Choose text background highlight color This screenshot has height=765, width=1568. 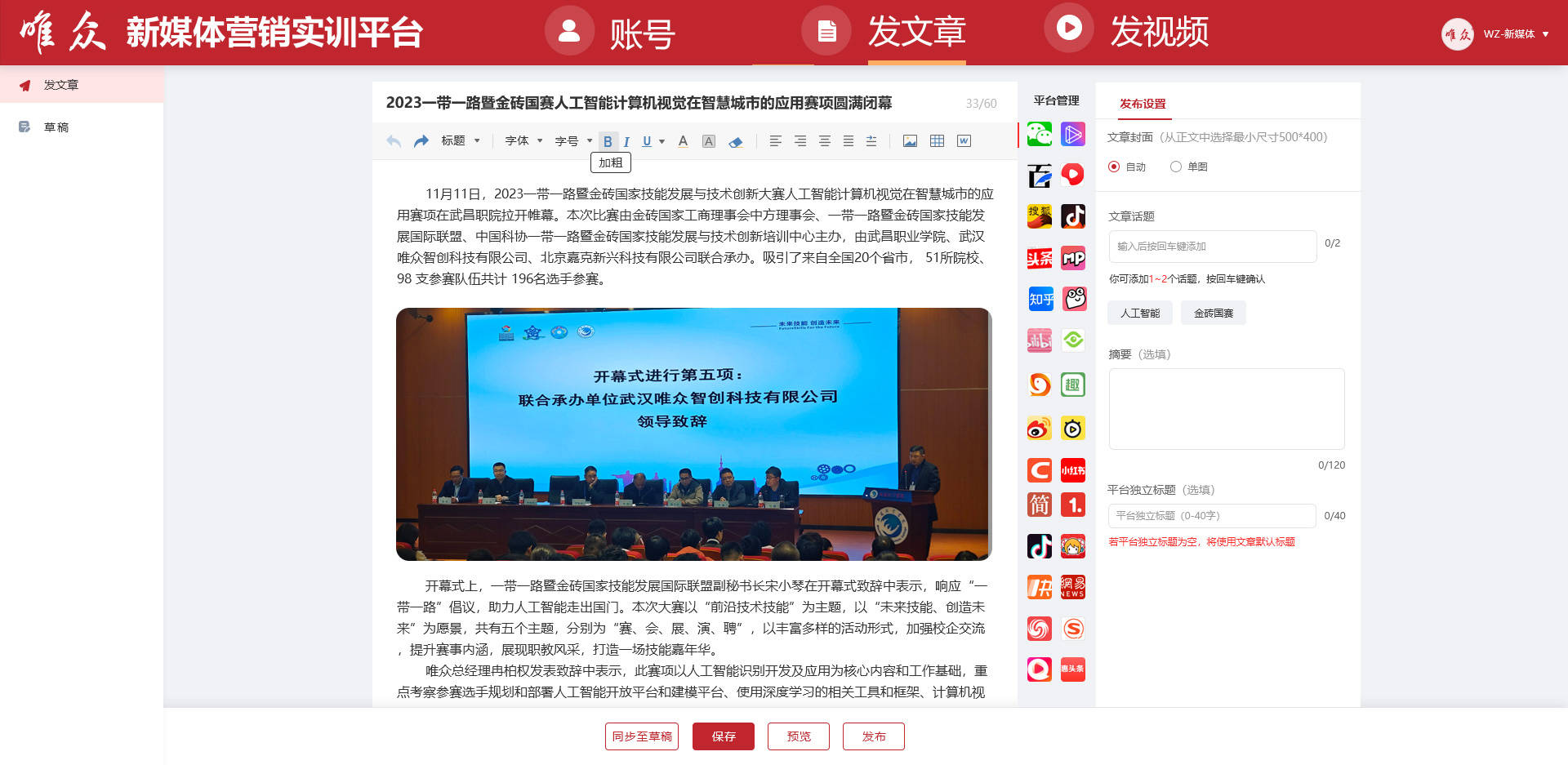(x=709, y=141)
